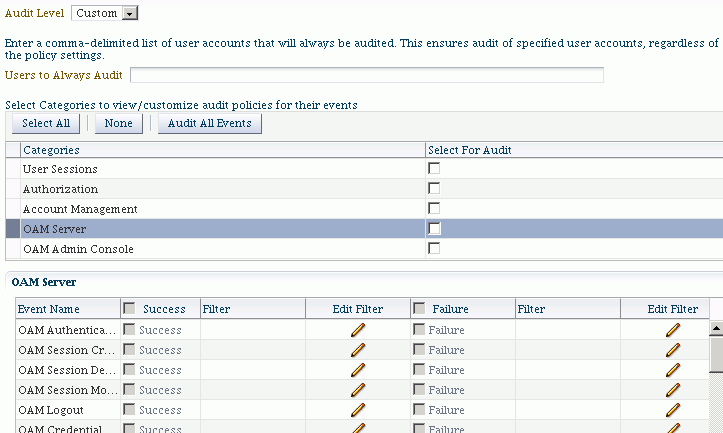Image resolution: width=723 pixels, height=433 pixels.
Task: Toggle Success checkbox for OAM Logout row
Action: coord(130,409)
